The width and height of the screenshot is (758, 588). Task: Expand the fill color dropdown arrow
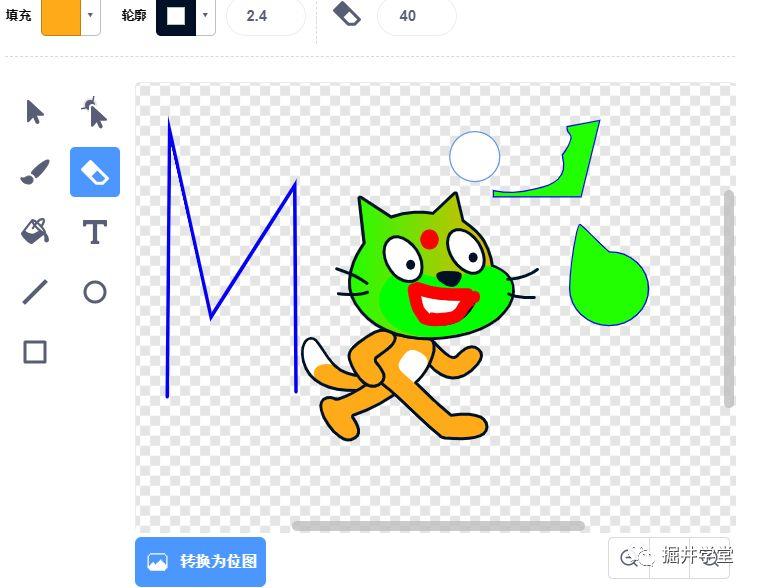(x=90, y=16)
